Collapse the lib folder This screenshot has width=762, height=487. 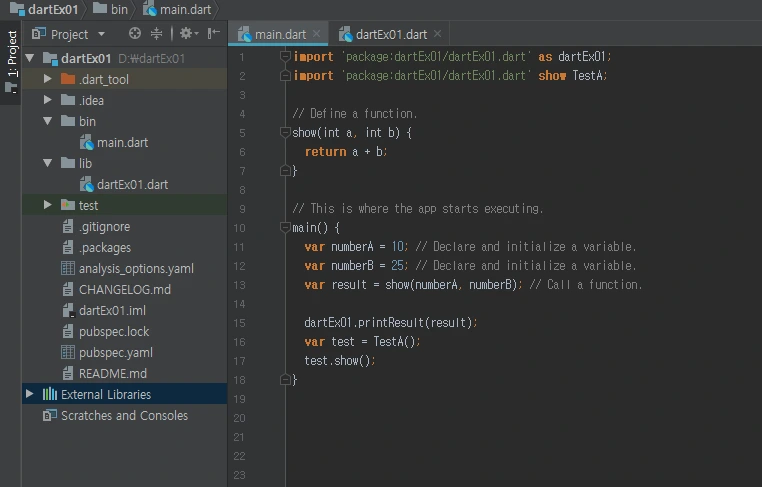click(48, 163)
